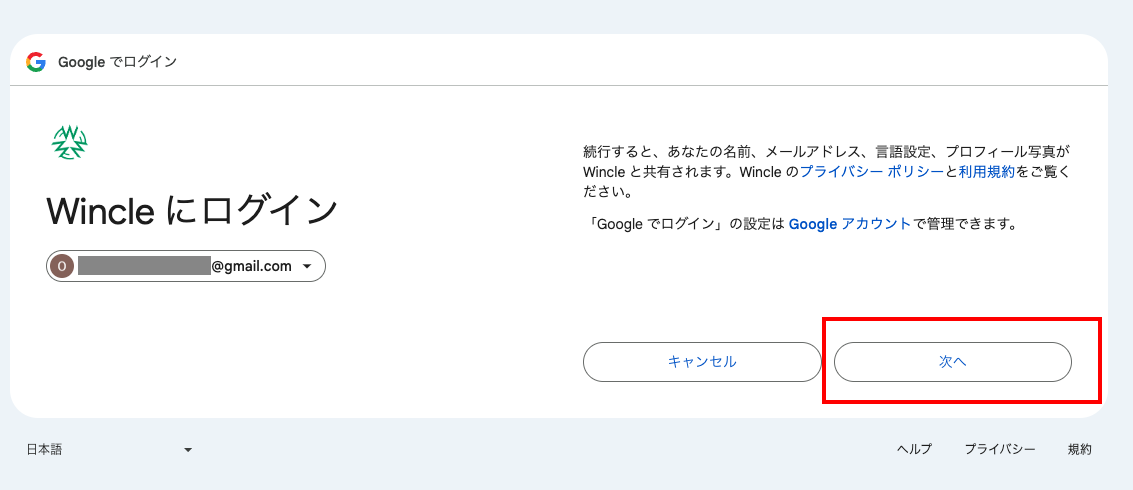This screenshot has height=490, width=1133.
Task: Open the footer プライバシー link
Action: click(1000, 450)
